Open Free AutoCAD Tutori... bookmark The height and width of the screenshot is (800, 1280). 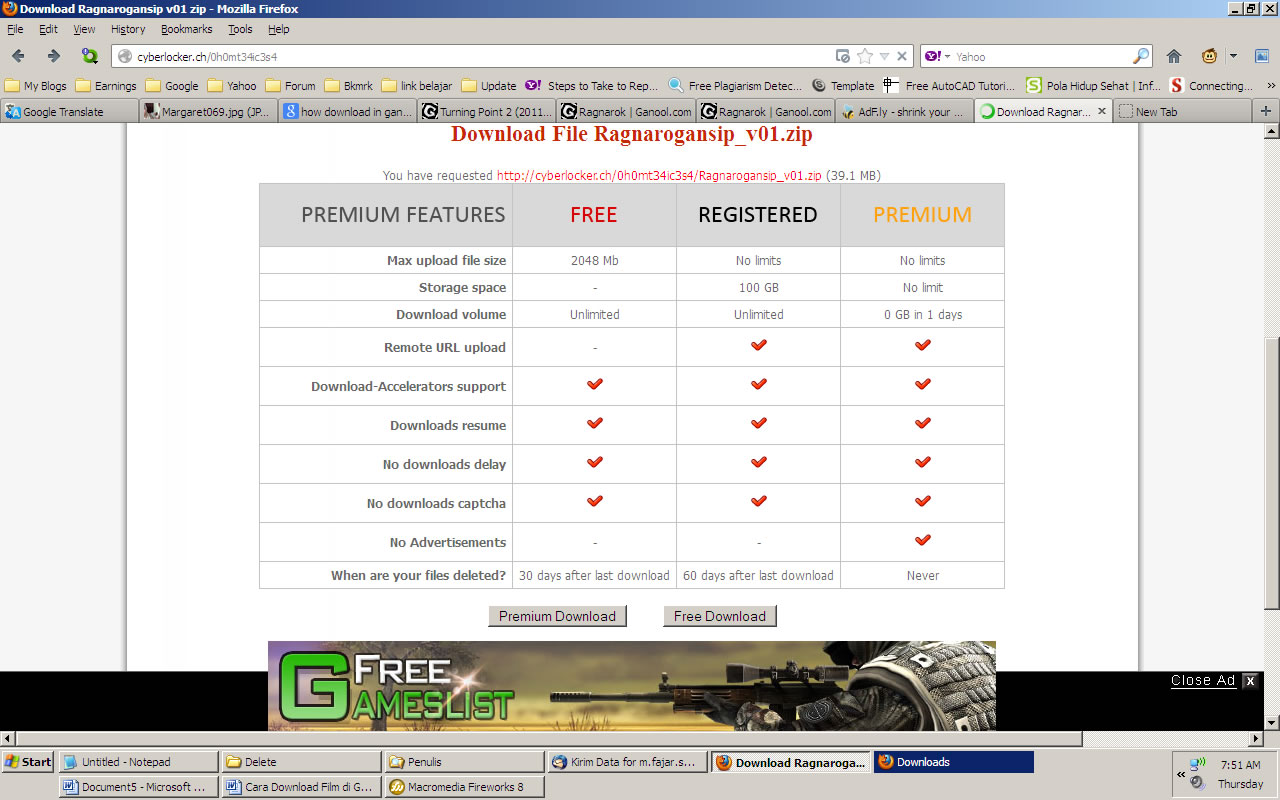949,86
